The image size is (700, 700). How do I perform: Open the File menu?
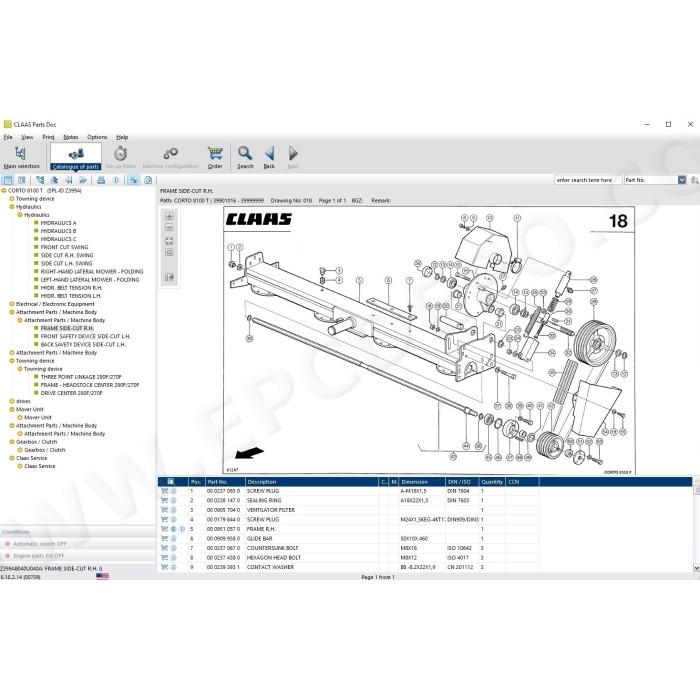[8, 137]
